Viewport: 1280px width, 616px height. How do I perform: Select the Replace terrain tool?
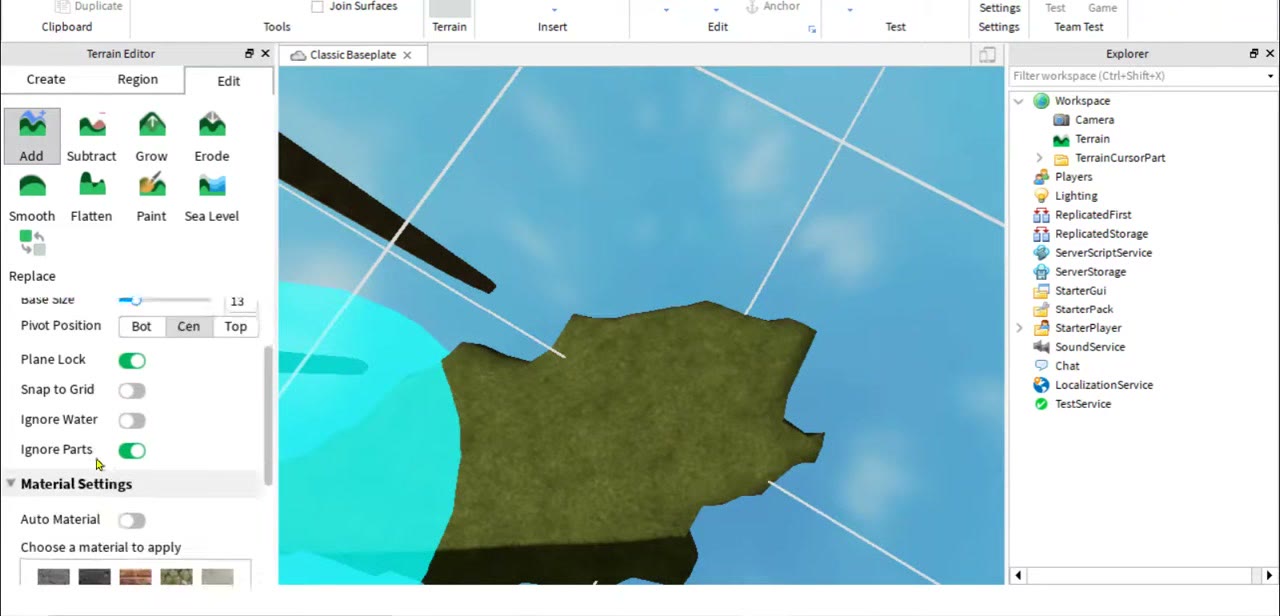[32, 256]
